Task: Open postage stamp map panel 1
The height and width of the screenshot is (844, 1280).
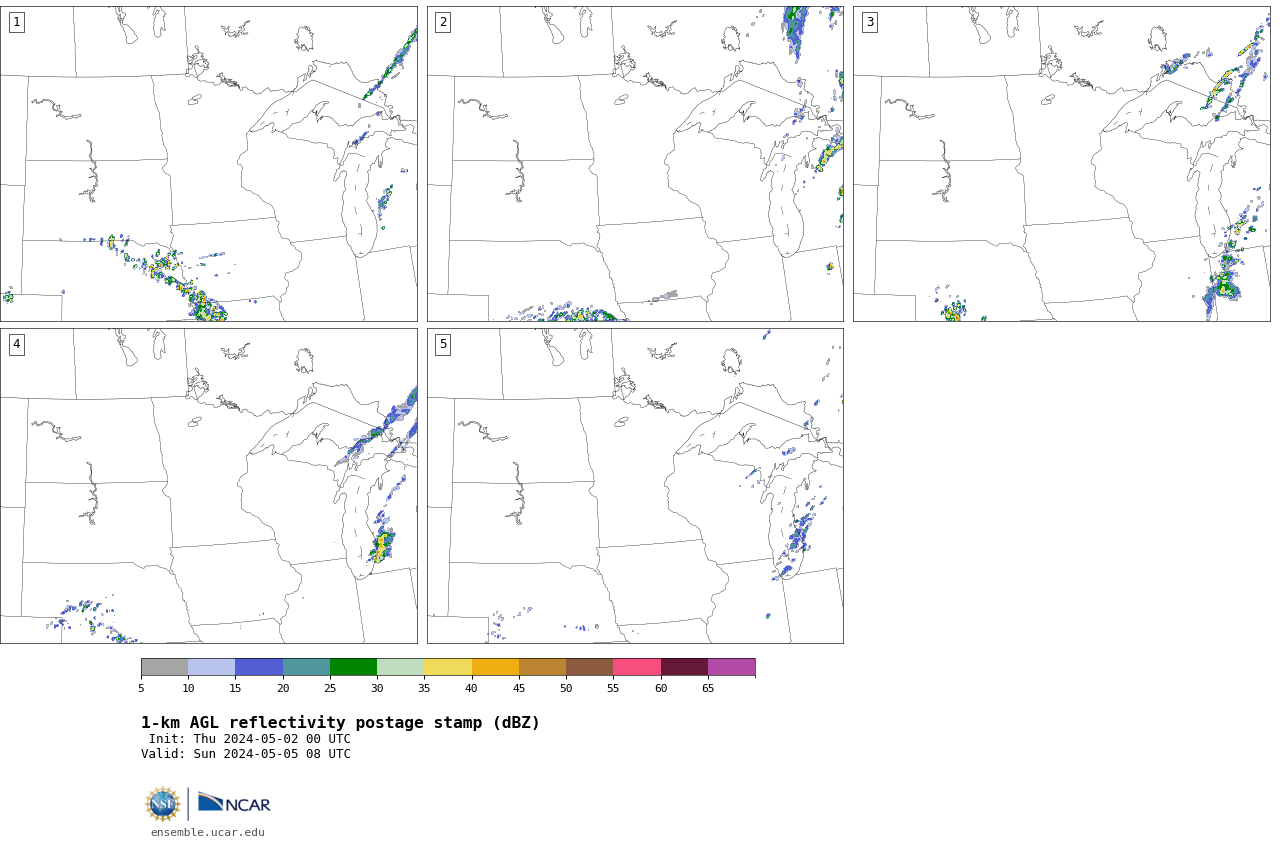Action: coord(208,164)
